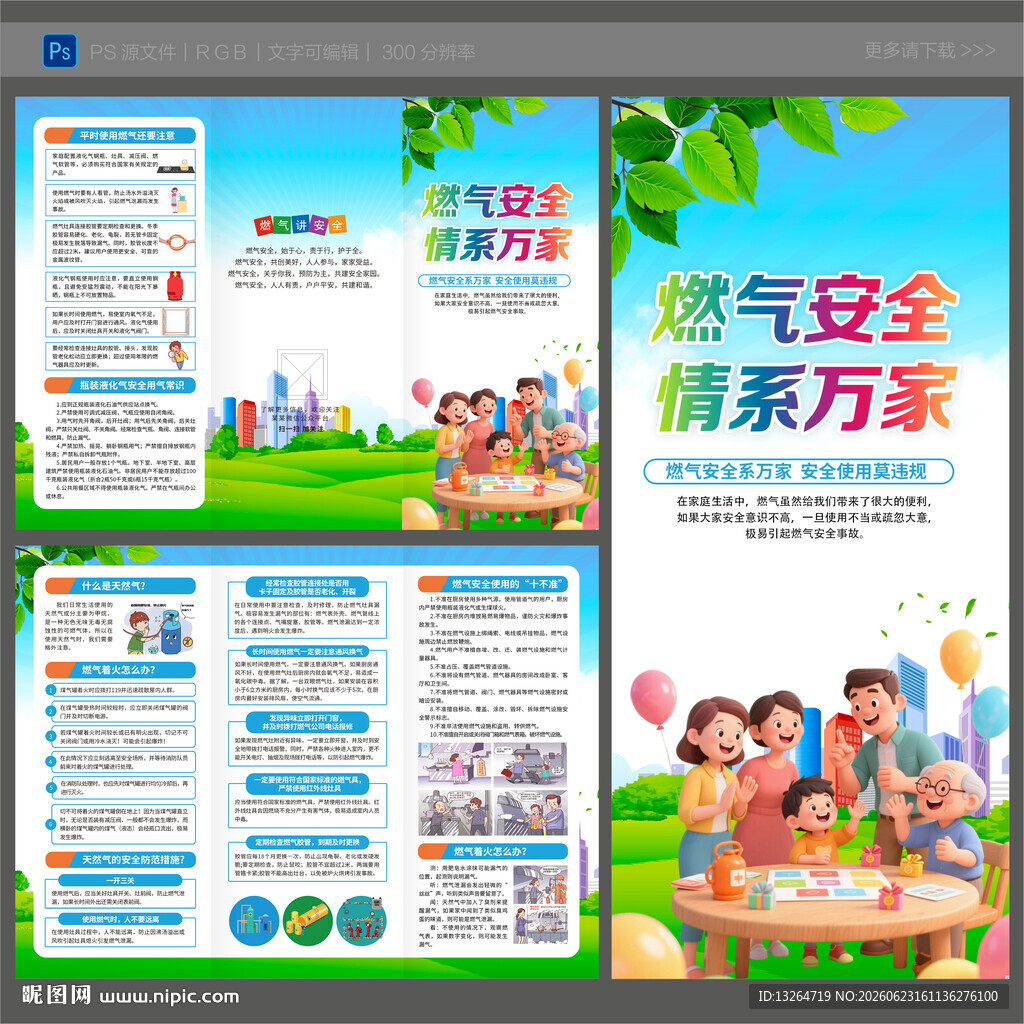1024x1024 pixels.
Task: Click the 燃气安全系万家 安全使用莫违规 banner on cover
Action: 798,472
